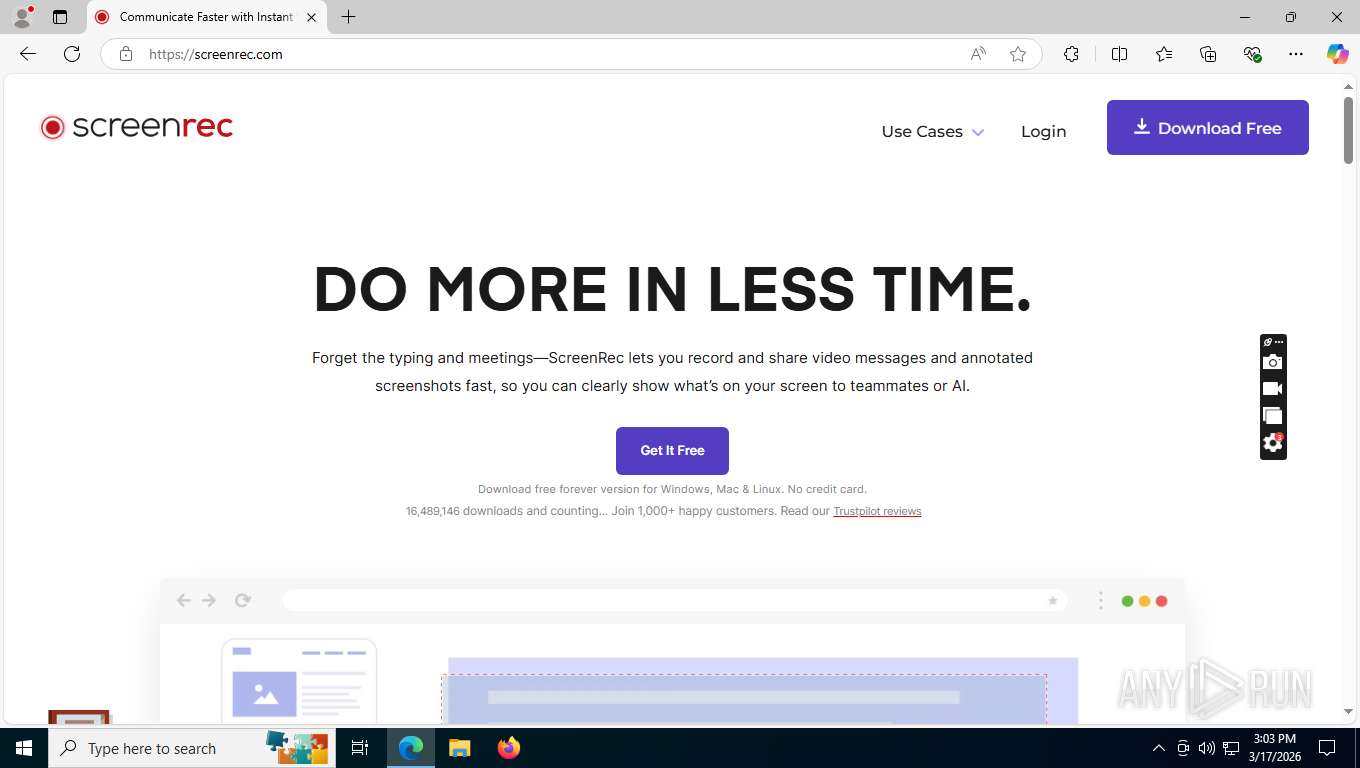Launch Firefox from the taskbar

coord(509,748)
